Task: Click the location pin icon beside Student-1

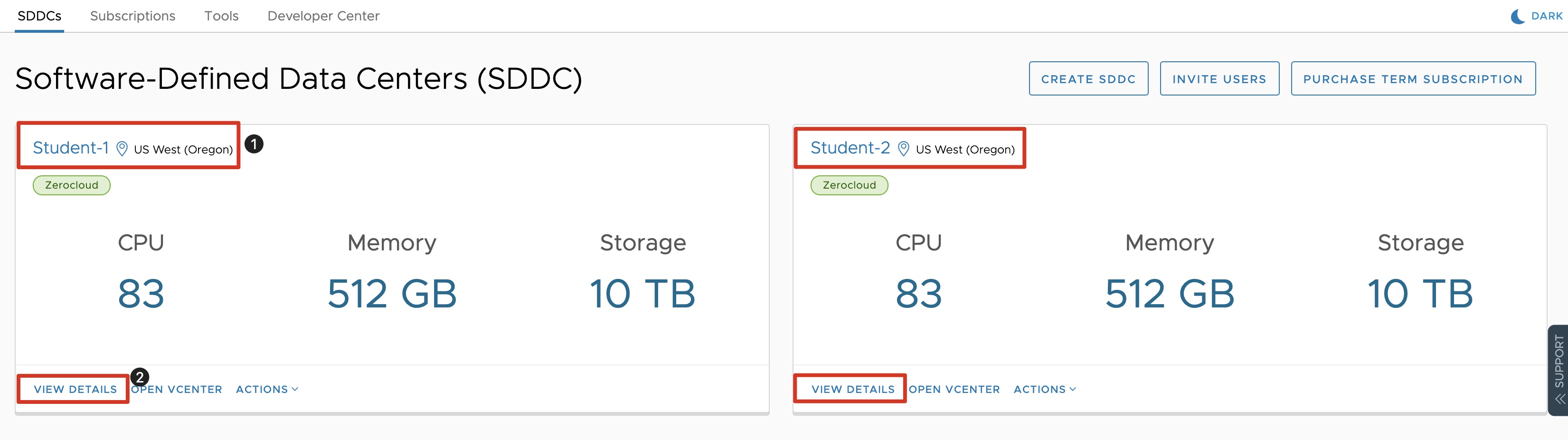Action: pos(122,149)
